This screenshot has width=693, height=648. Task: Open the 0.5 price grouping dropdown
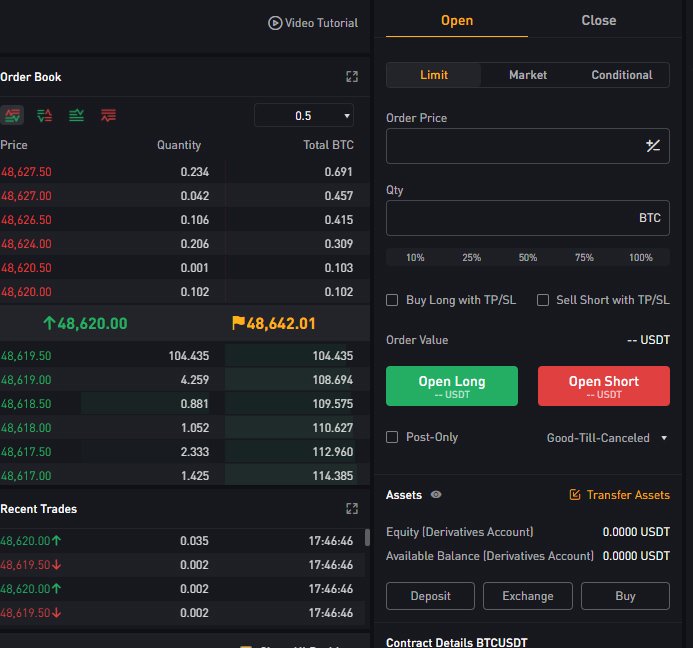(304, 116)
